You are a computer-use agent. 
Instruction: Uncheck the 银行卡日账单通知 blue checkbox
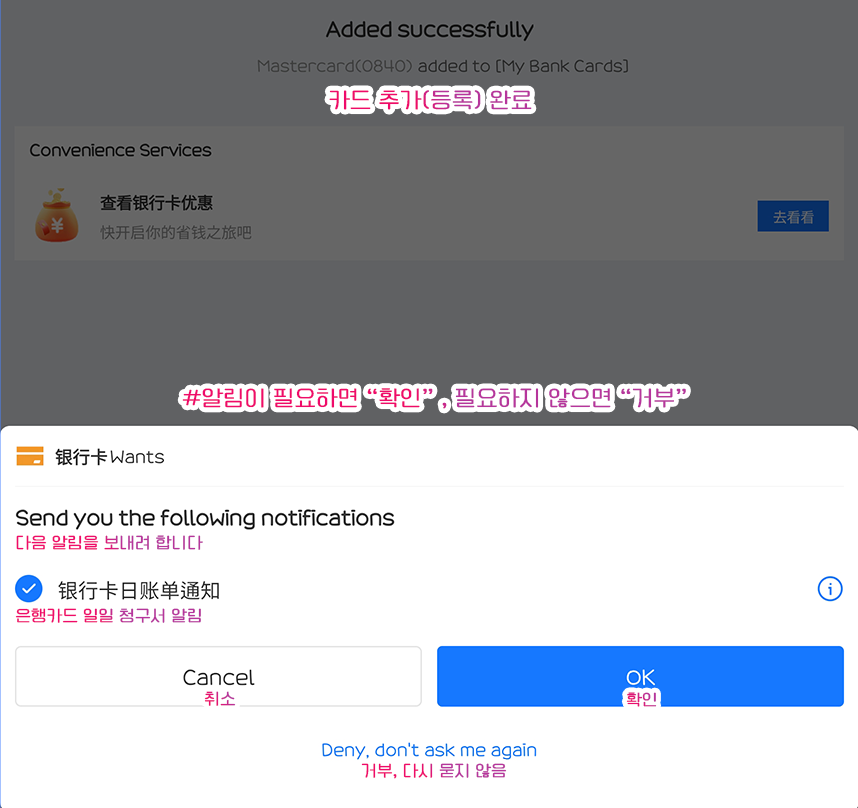(x=29, y=589)
